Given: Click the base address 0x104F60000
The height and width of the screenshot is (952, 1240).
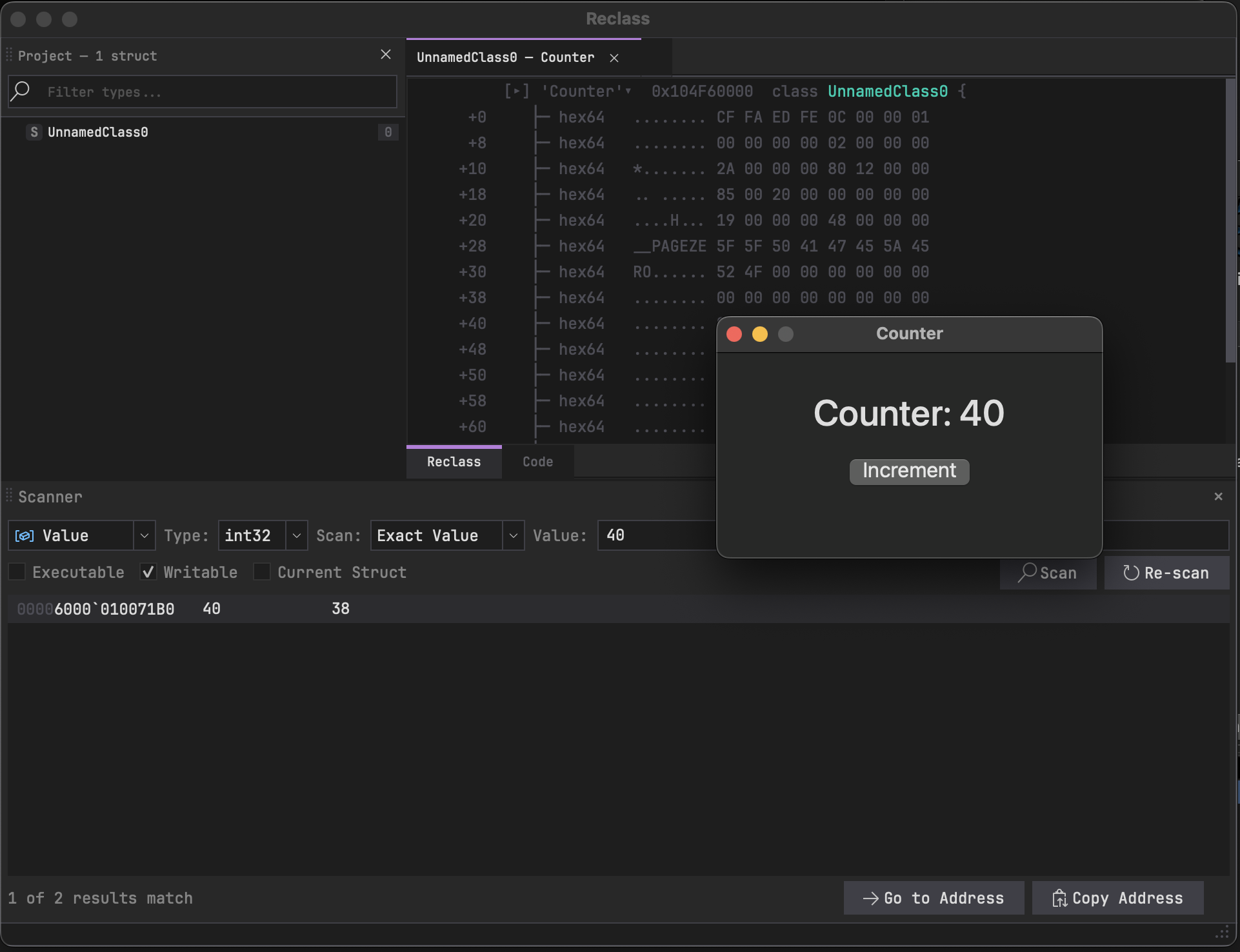Looking at the screenshot, I should (702, 92).
